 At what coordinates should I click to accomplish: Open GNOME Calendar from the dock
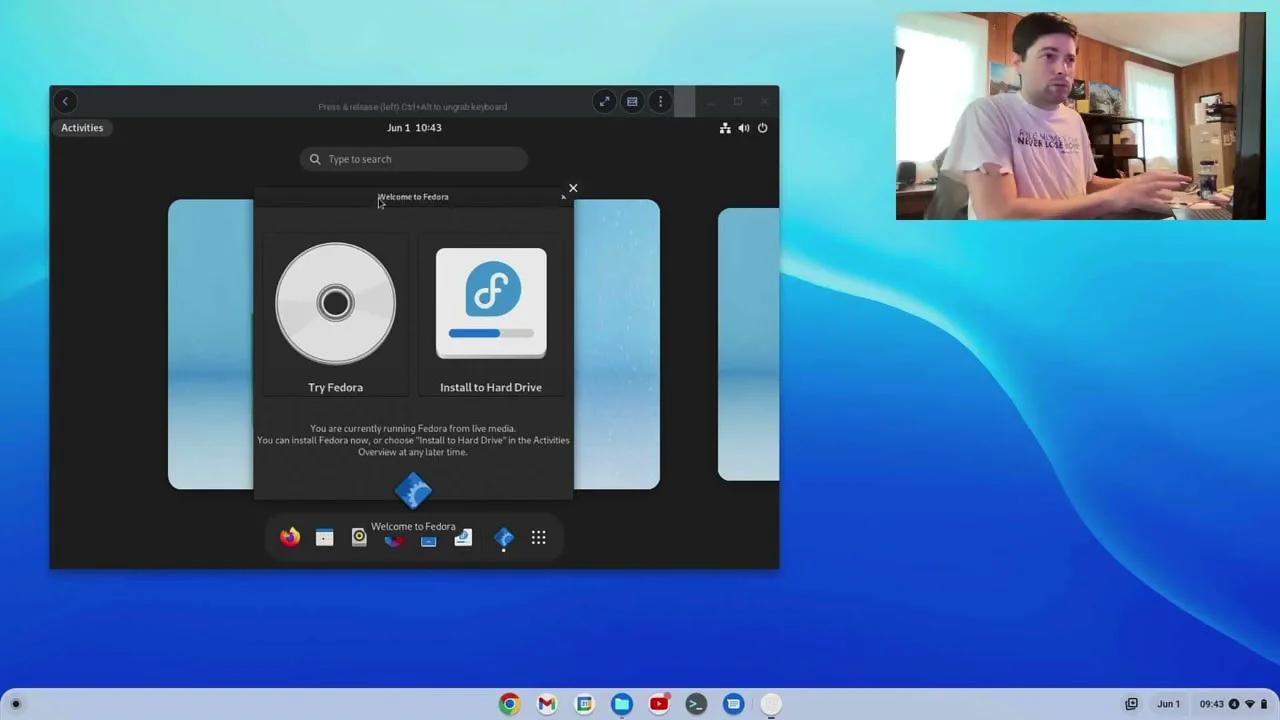(x=324, y=537)
